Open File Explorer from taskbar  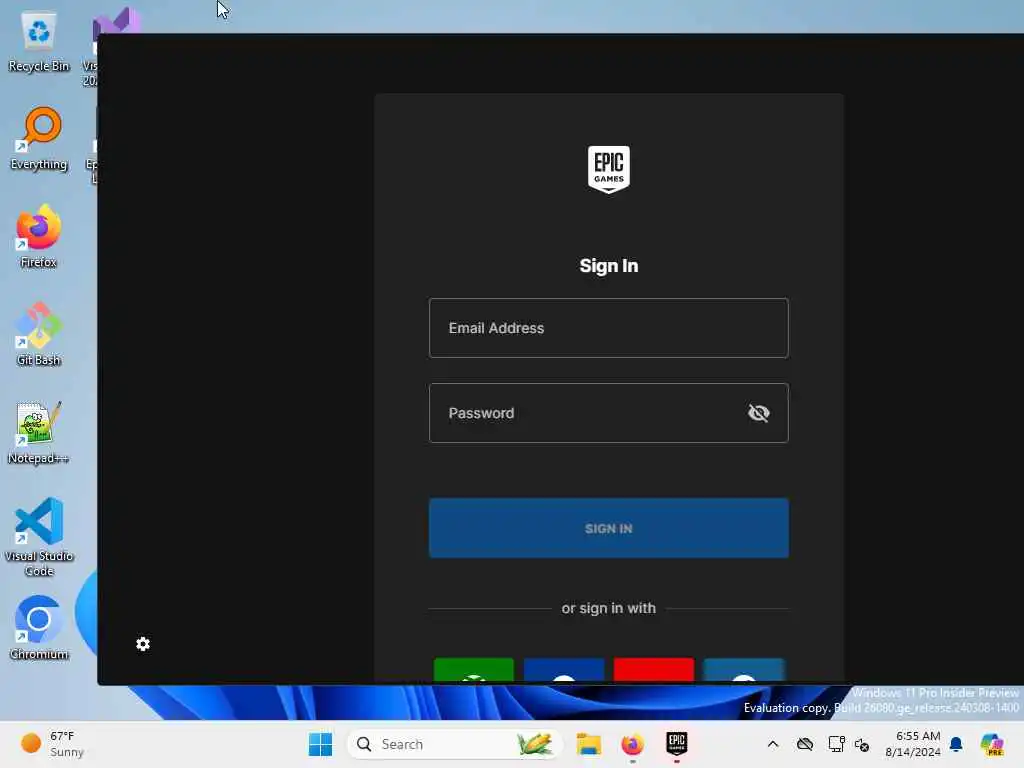click(588, 744)
